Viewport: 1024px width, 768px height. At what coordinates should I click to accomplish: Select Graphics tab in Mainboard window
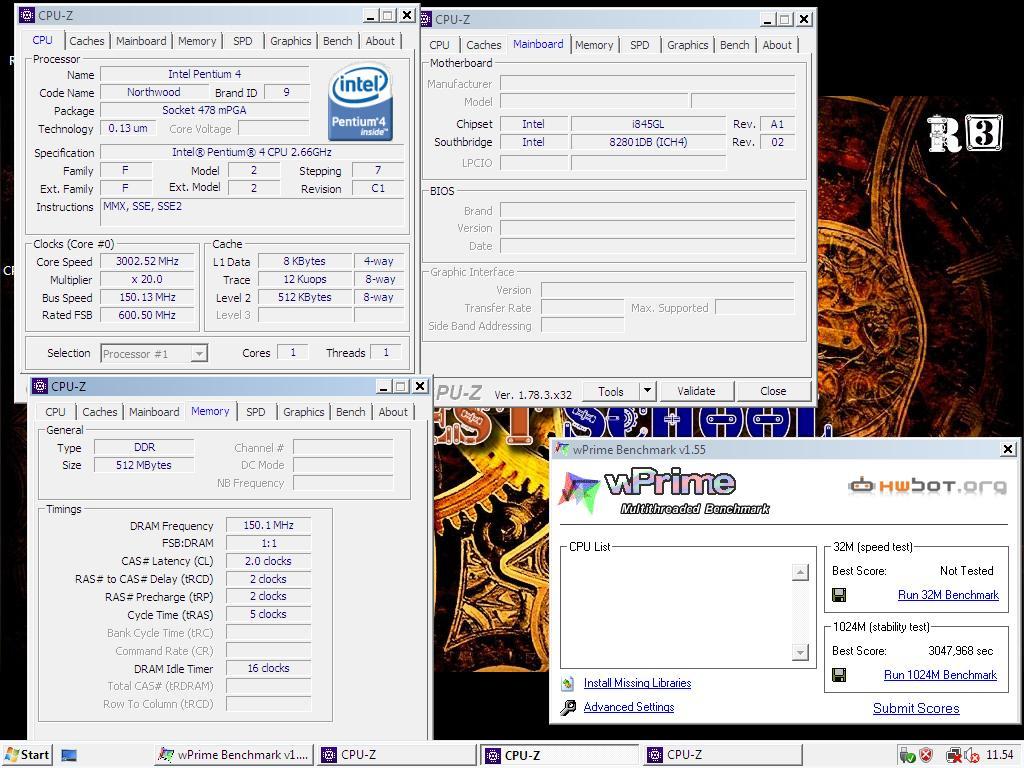coord(688,45)
